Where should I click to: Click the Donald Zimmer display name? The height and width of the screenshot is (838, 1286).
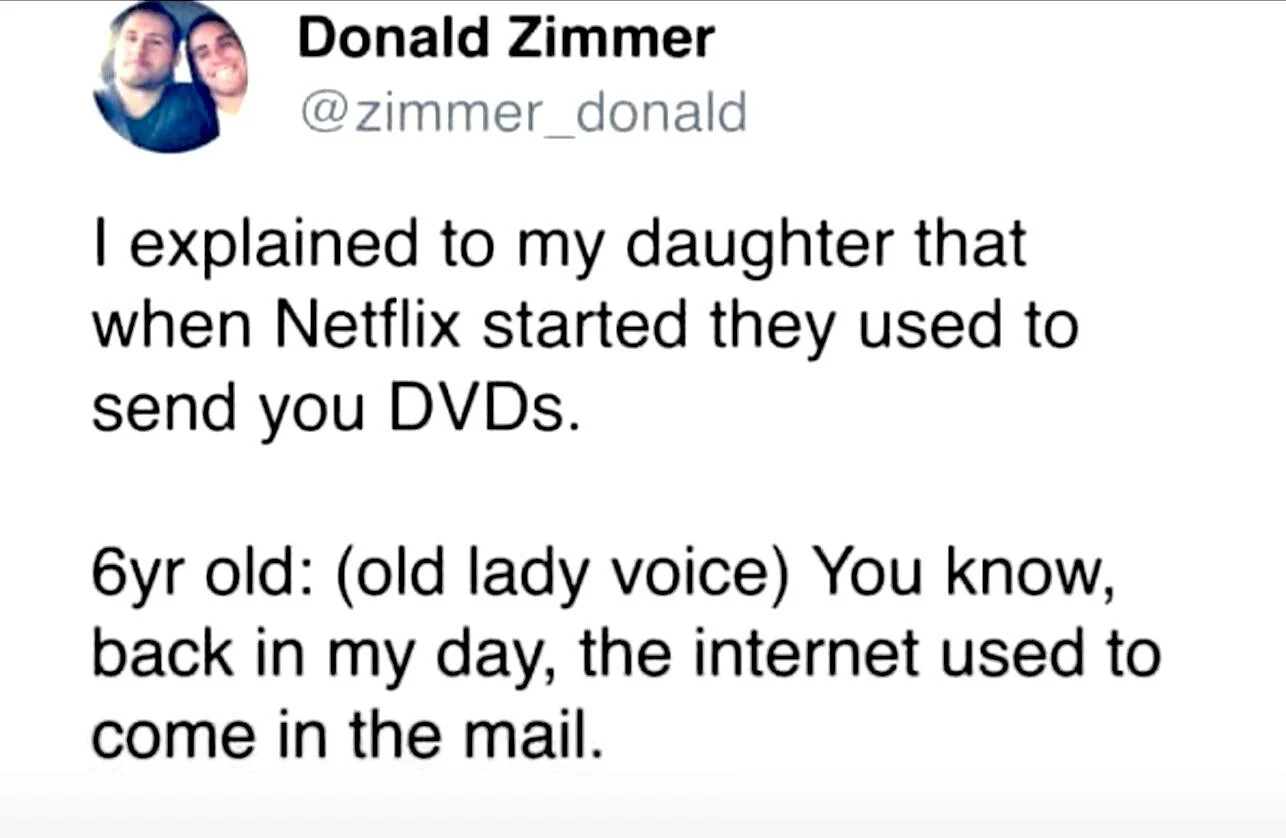(x=506, y=39)
